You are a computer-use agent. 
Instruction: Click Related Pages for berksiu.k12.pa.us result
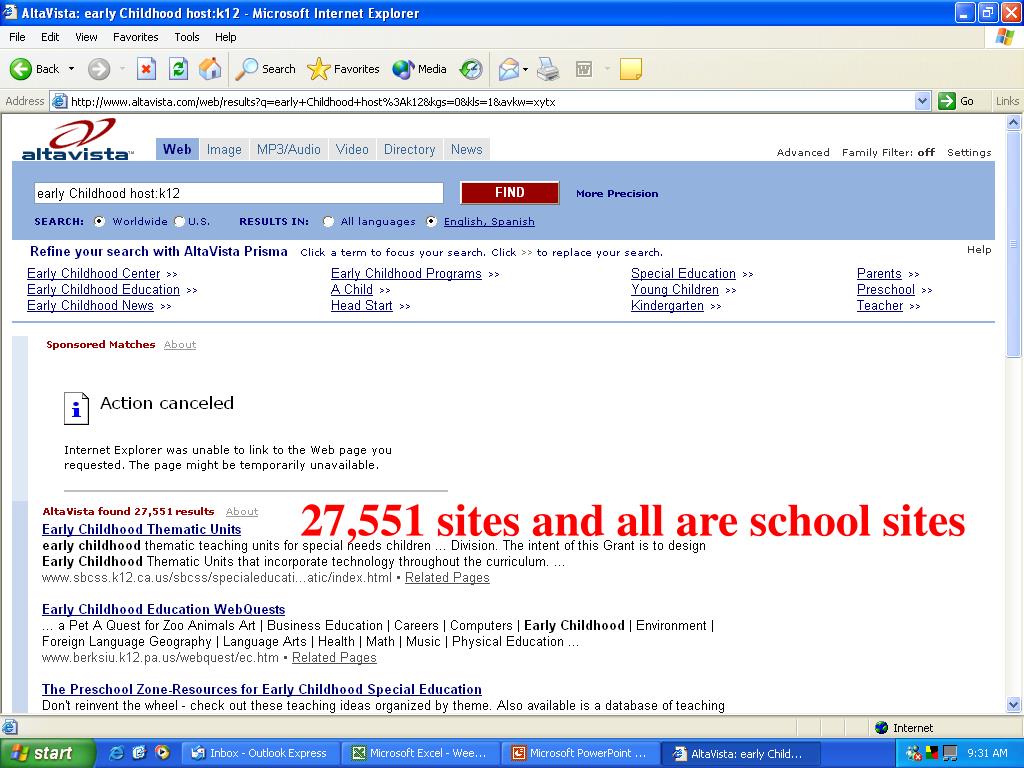coord(334,658)
